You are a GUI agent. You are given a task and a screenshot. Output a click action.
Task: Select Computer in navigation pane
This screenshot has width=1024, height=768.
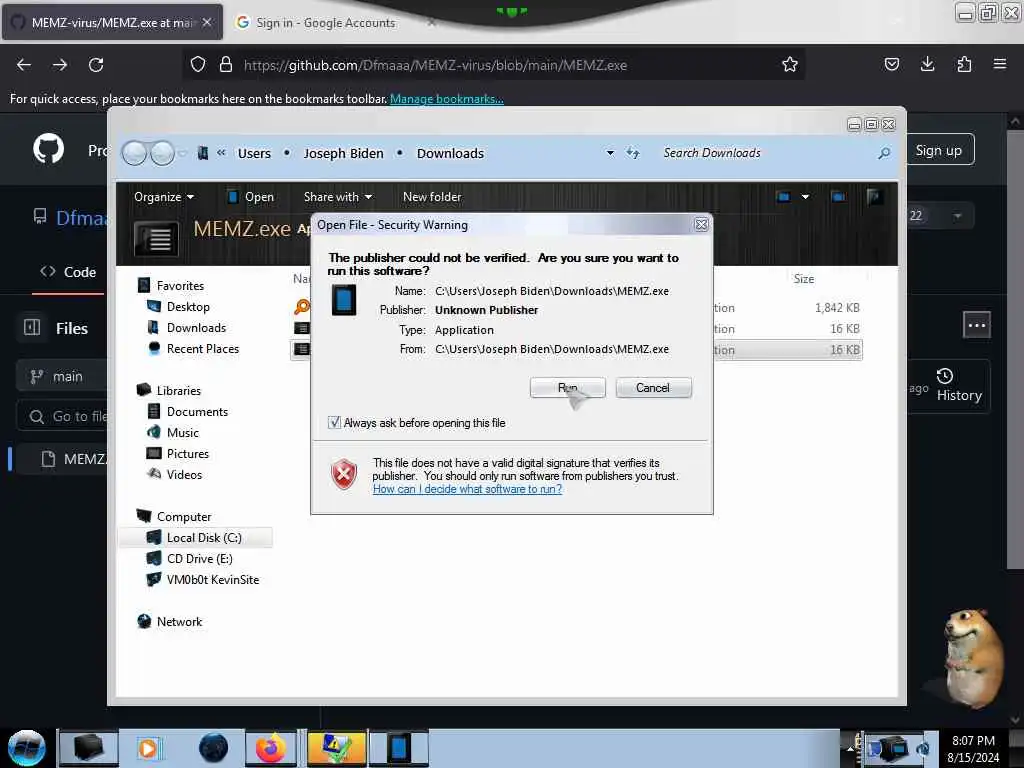(174, 517)
